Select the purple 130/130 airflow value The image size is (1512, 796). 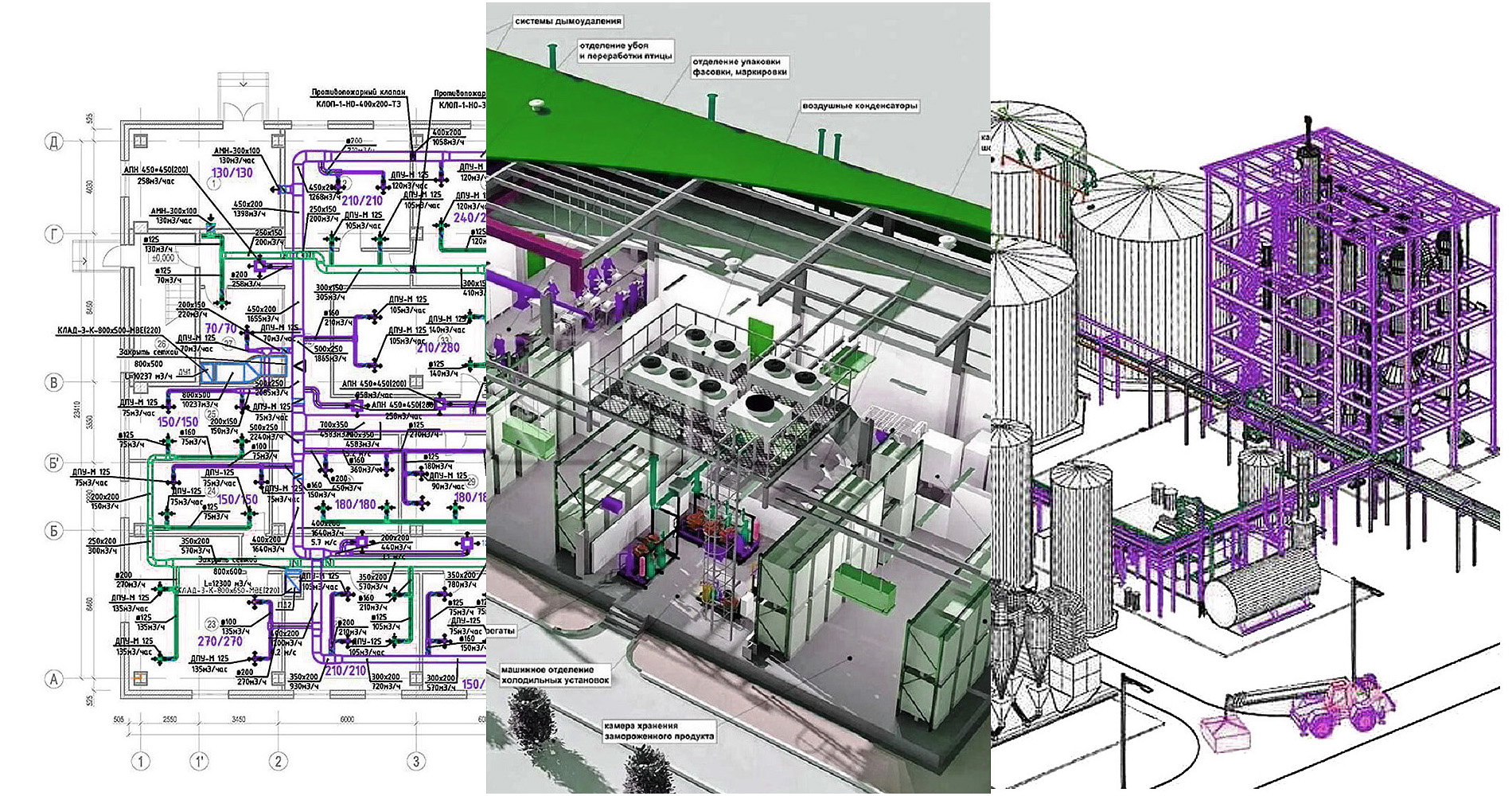(x=232, y=173)
